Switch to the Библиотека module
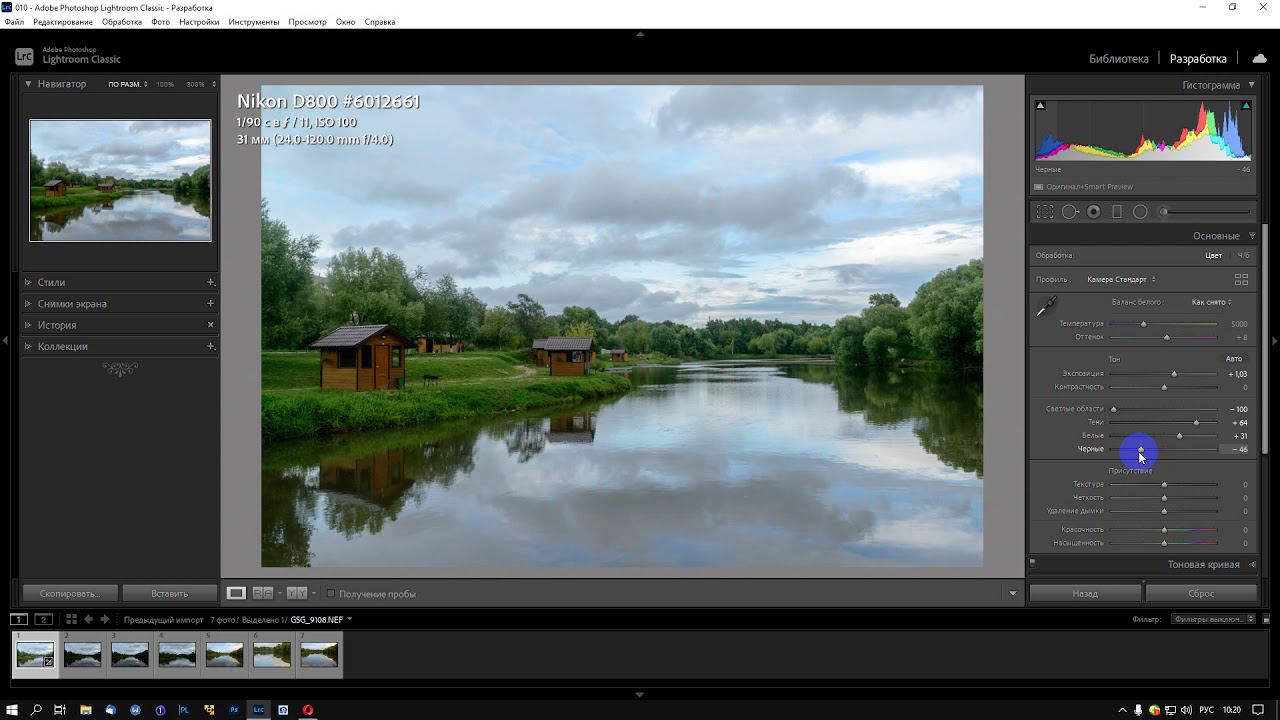 pos(1119,59)
